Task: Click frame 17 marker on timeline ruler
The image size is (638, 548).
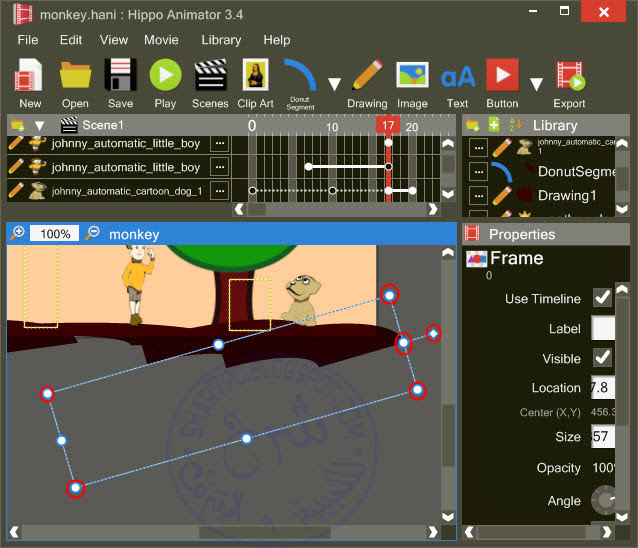Action: pos(388,125)
